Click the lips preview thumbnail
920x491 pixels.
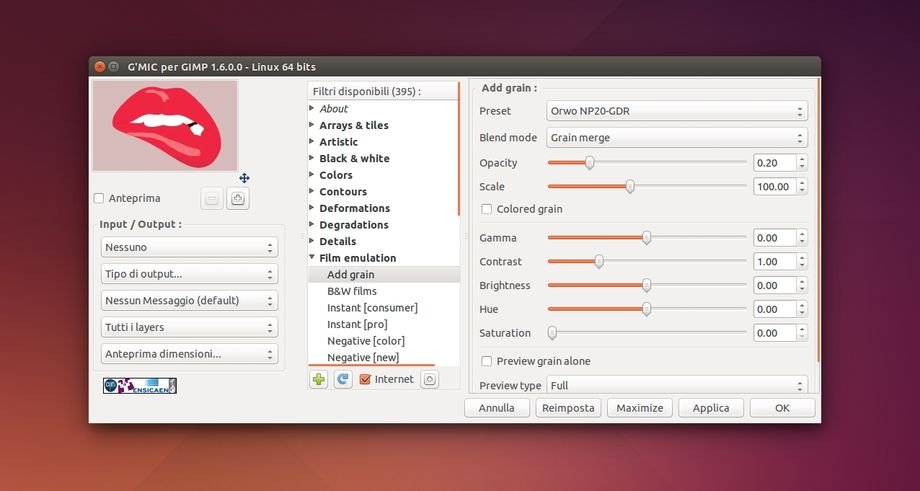pos(165,125)
